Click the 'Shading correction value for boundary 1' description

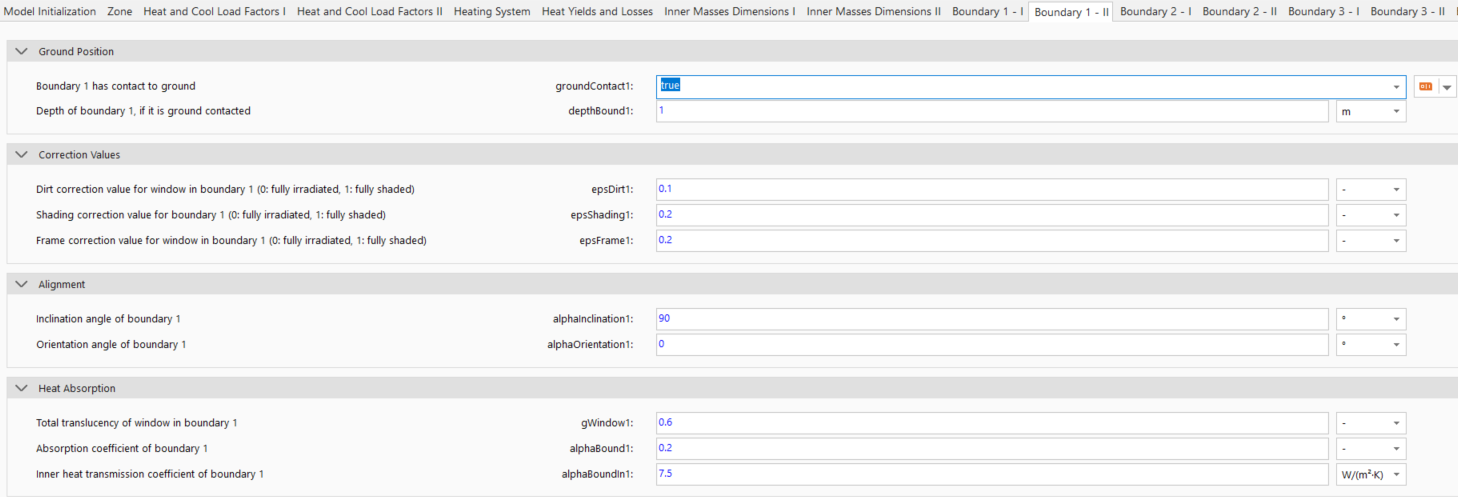211,215
